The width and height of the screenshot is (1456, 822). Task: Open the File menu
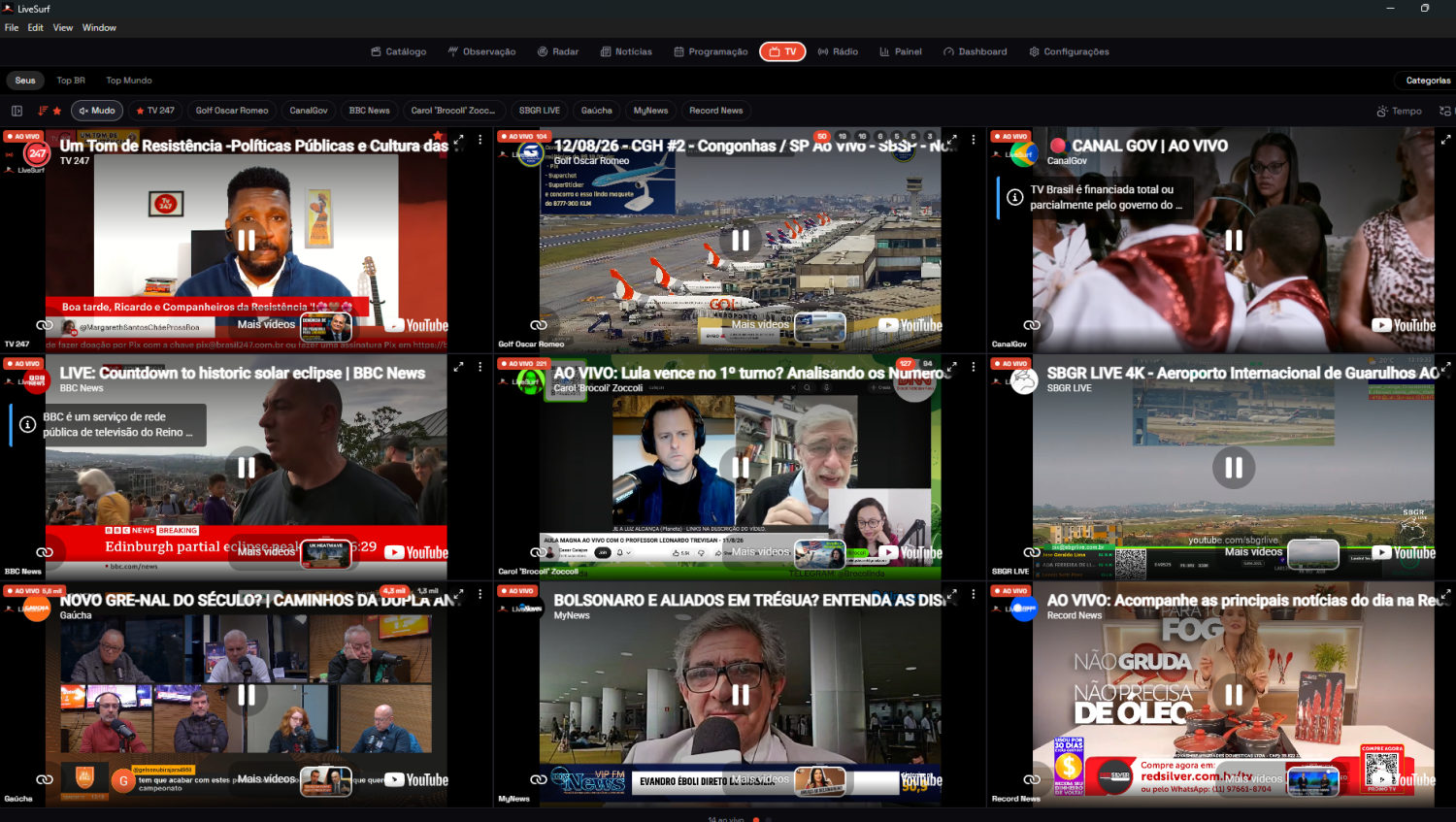click(x=12, y=27)
